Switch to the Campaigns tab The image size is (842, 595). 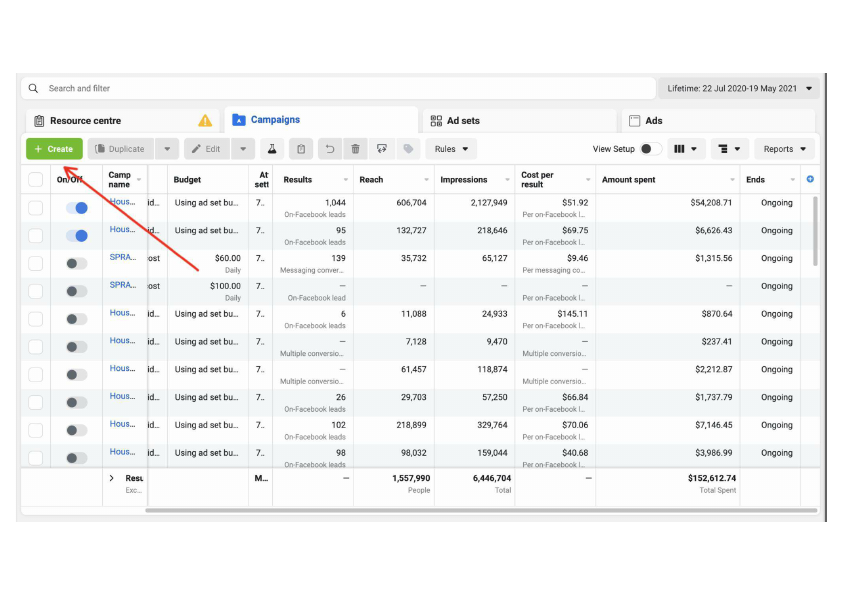(x=321, y=120)
